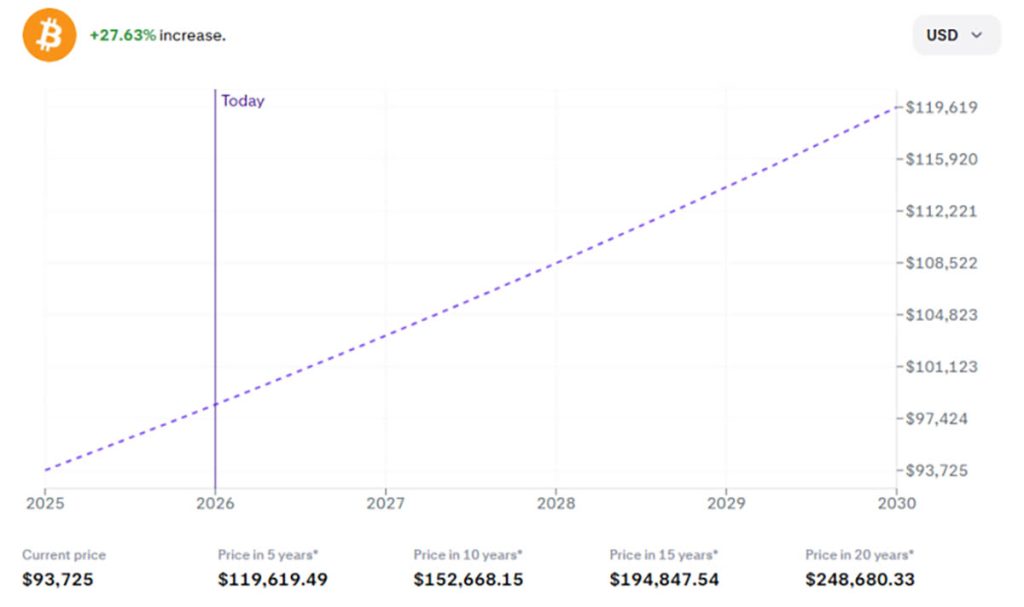Screen dimensions: 1024x607
Task: Select the 2026 x-axis label
Action: tap(215, 503)
